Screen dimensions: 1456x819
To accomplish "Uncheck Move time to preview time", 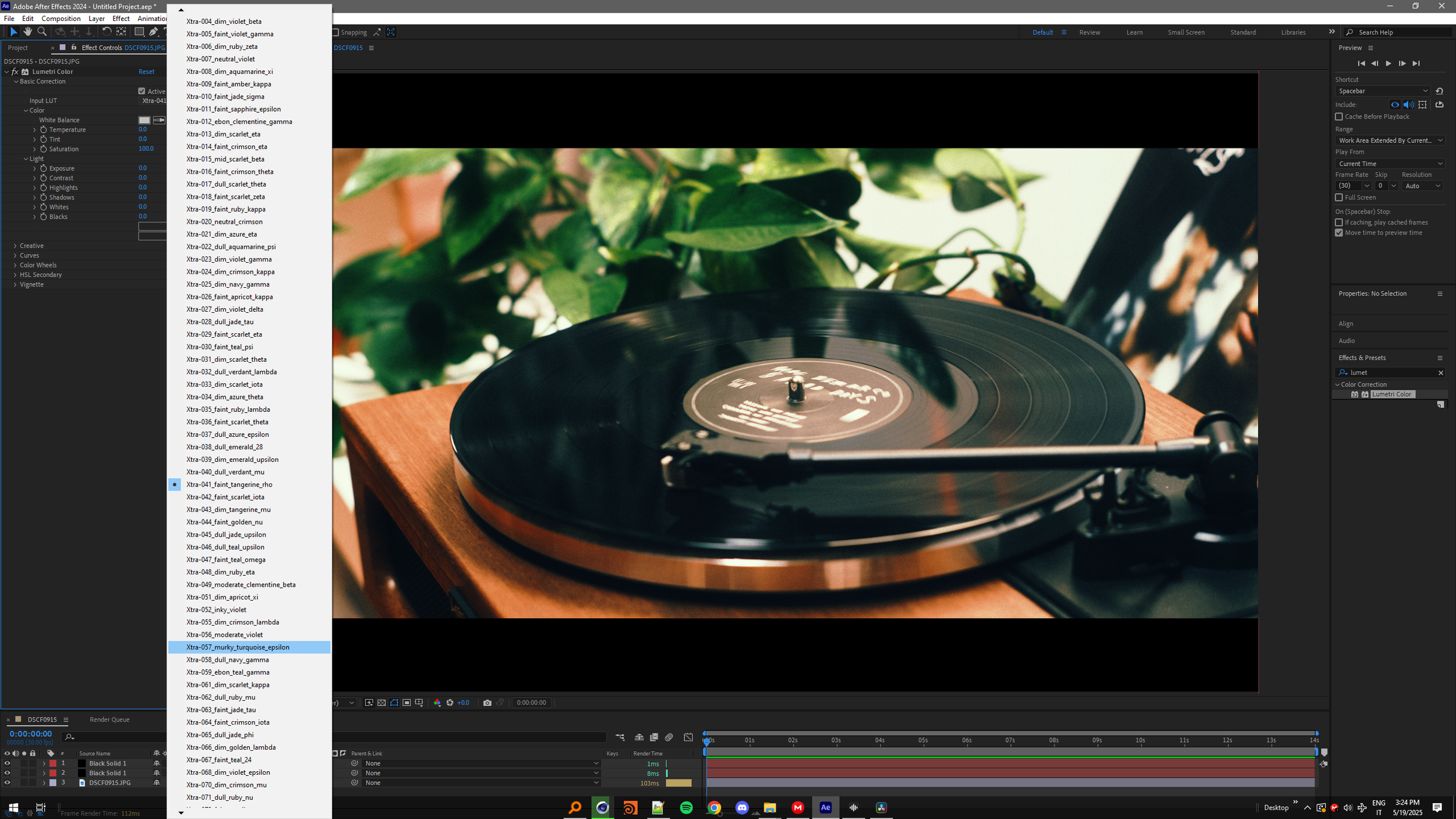I will 1339,232.
